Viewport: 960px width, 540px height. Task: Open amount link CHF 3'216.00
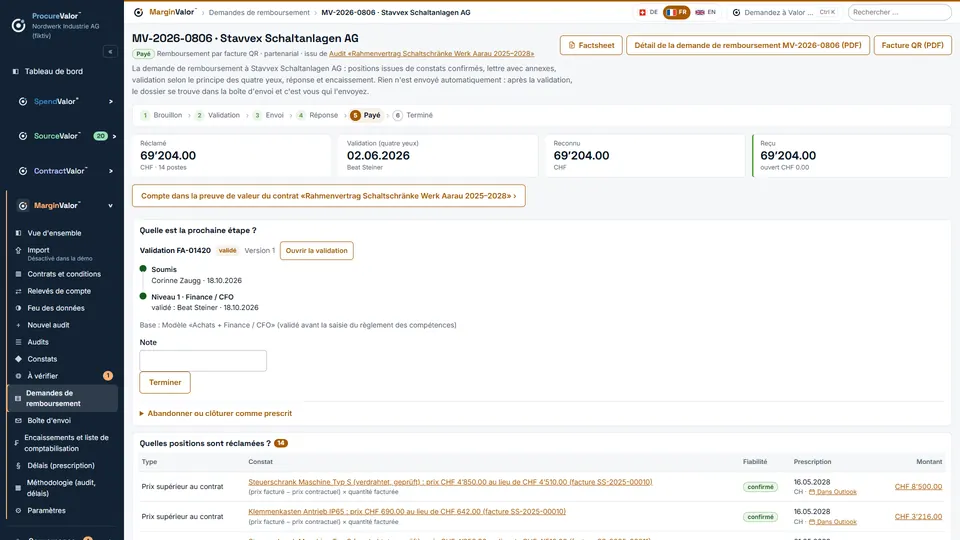(918, 517)
